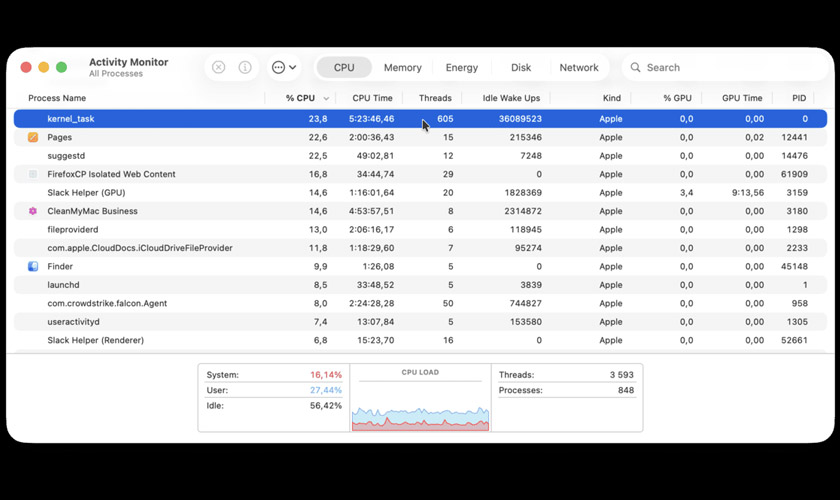The width and height of the screenshot is (840, 500).
Task: Click thread count 50 for crowdstrike agent
Action: coord(448,303)
